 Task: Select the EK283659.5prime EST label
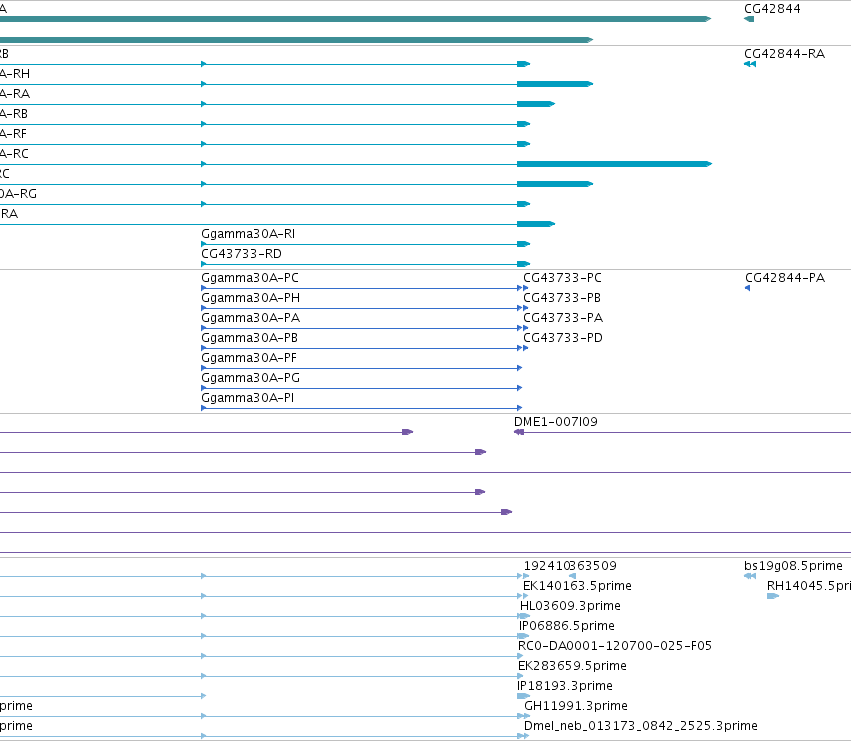pyautogui.click(x=572, y=666)
